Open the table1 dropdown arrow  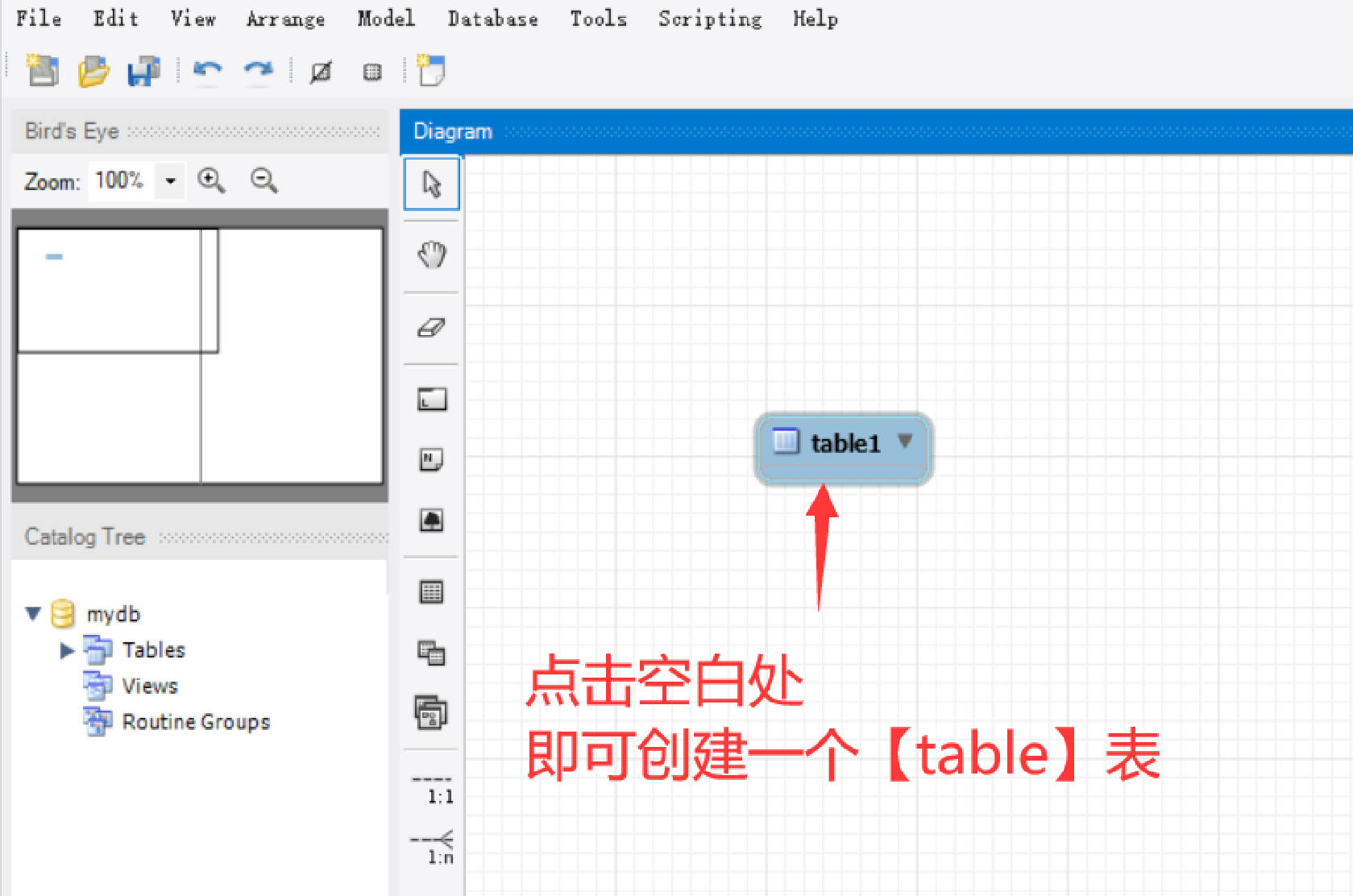click(x=904, y=442)
